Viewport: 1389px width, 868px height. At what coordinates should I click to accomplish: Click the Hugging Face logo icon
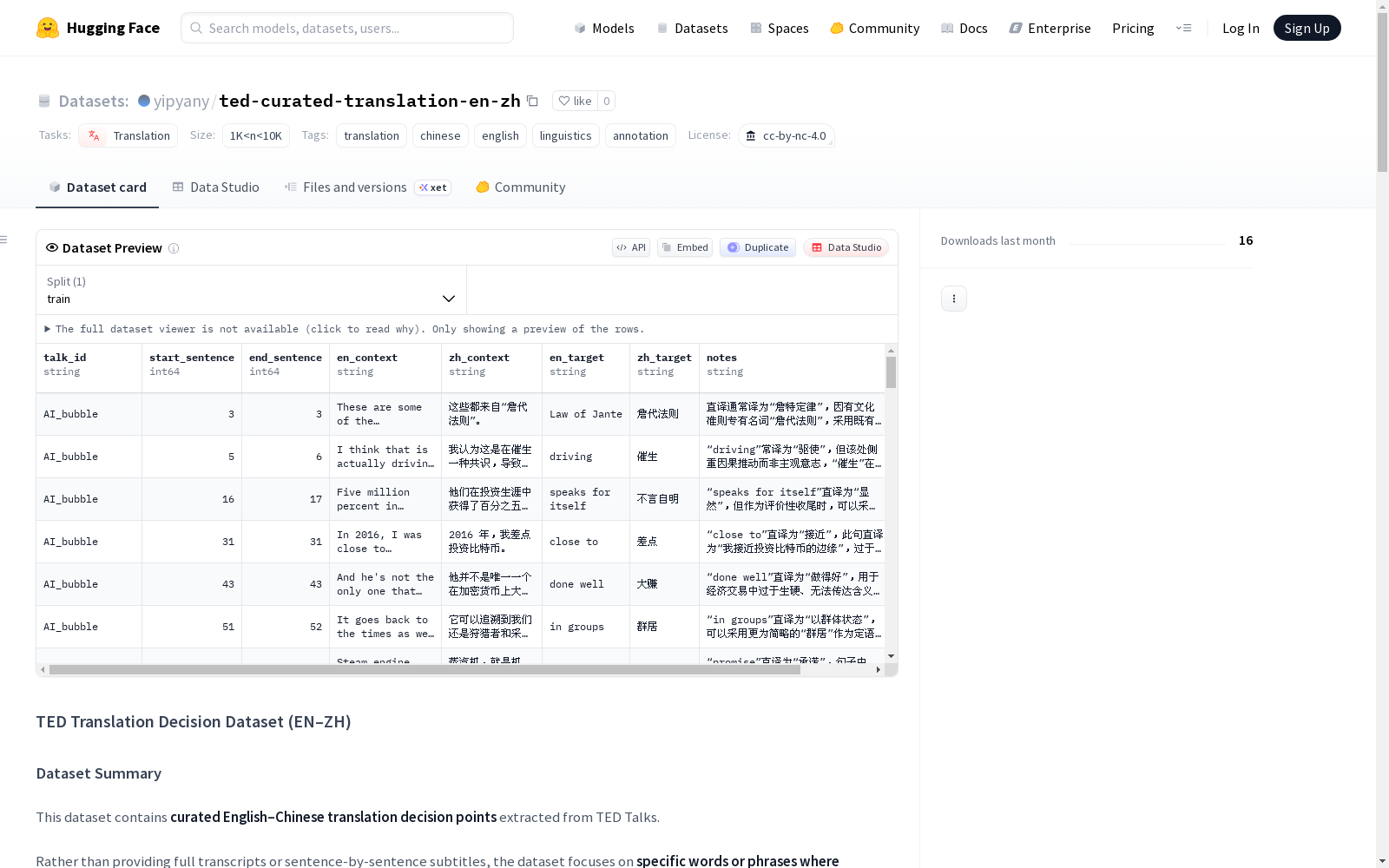click(x=48, y=28)
